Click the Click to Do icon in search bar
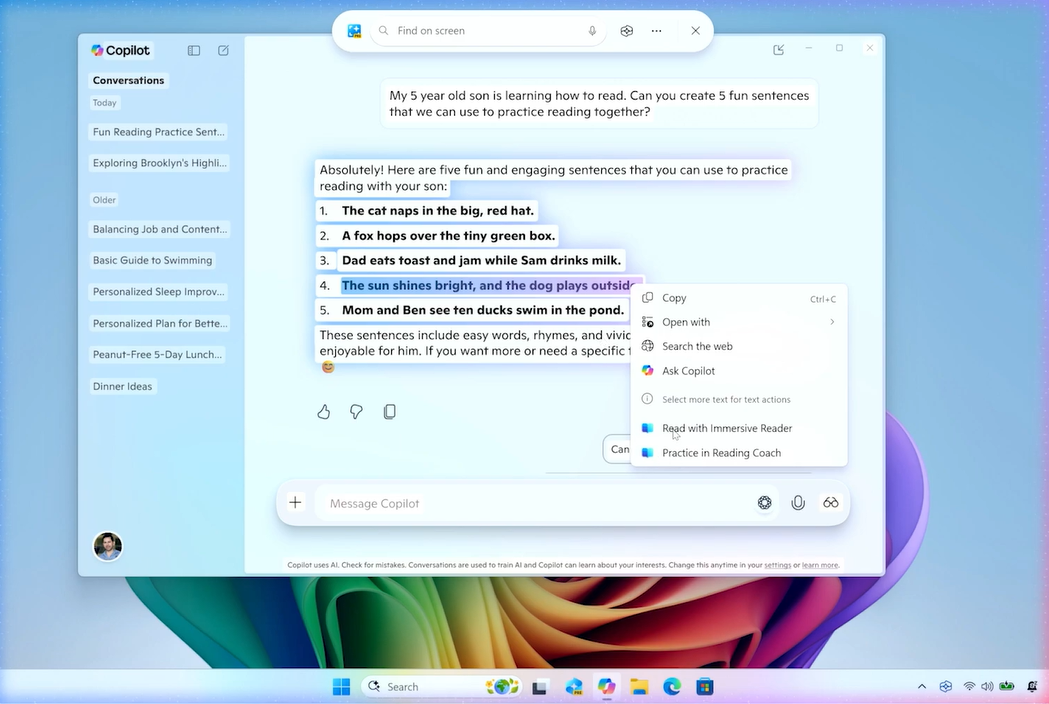Screen dimensions: 1049x704 pos(354,31)
